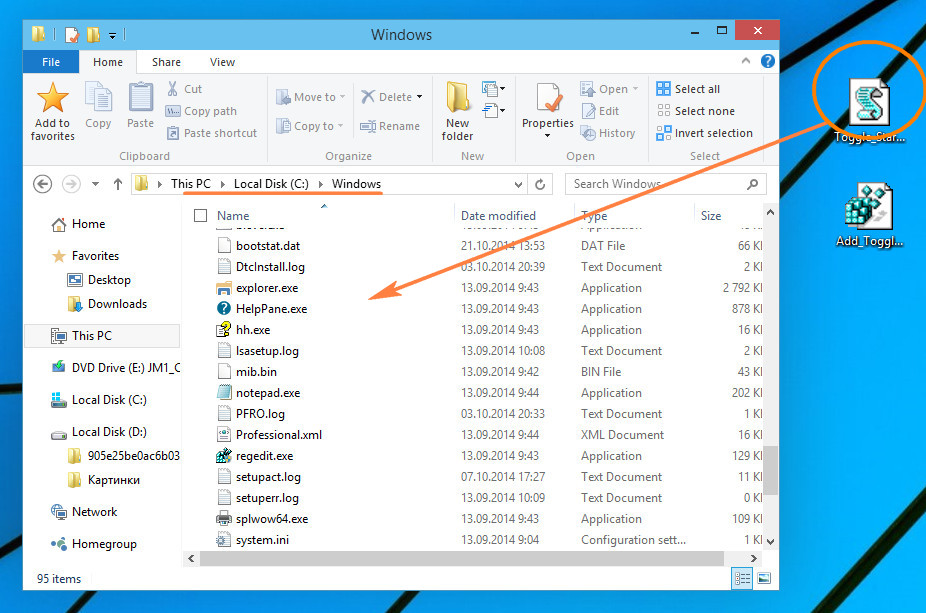
Task: Sort by the Type column header
Action: [x=594, y=216]
